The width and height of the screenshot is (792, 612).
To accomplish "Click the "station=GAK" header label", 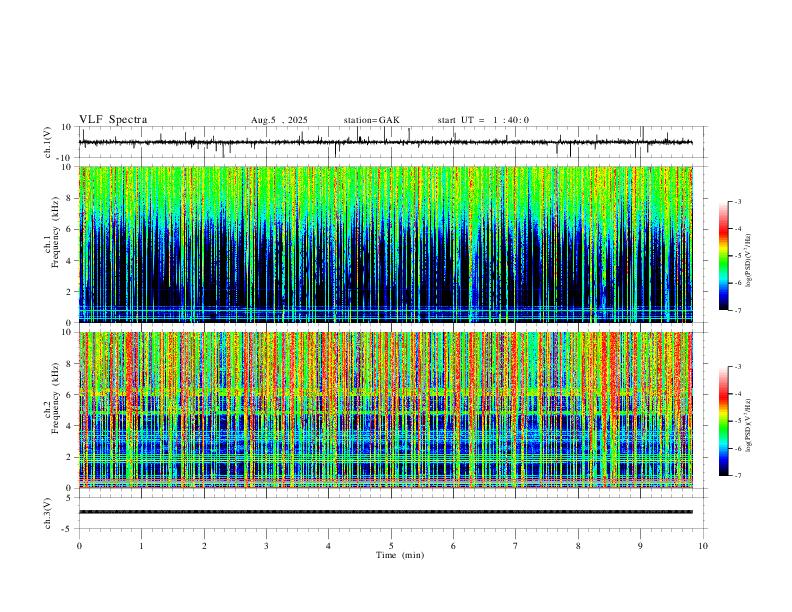I will click(x=371, y=120).
